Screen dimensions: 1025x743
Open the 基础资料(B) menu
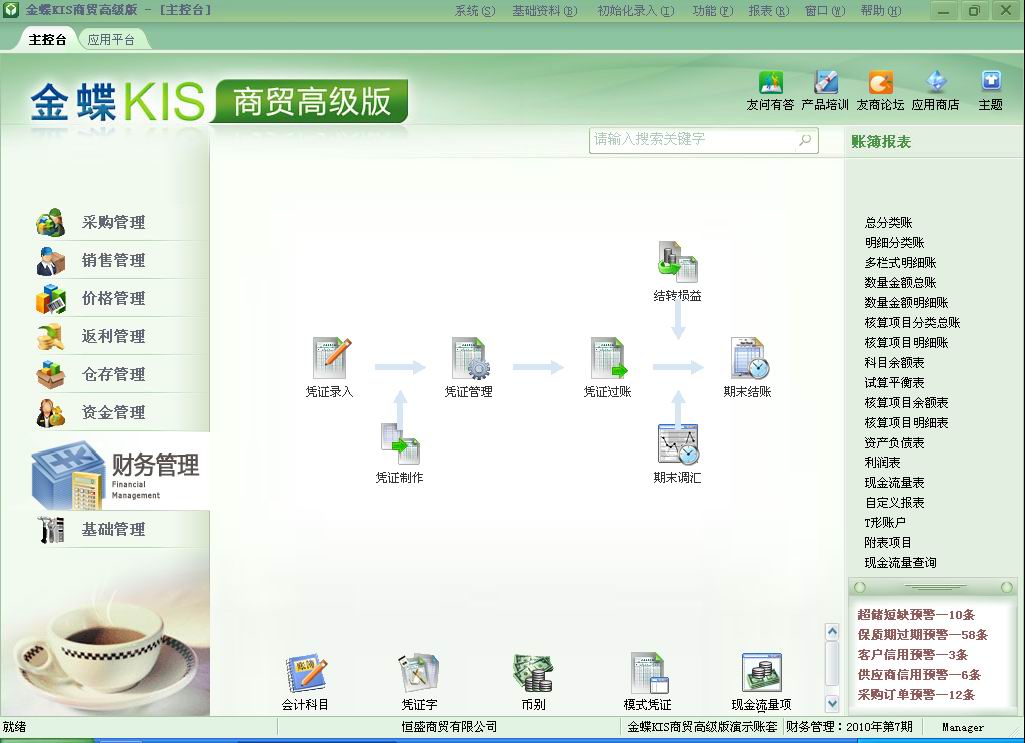545,10
